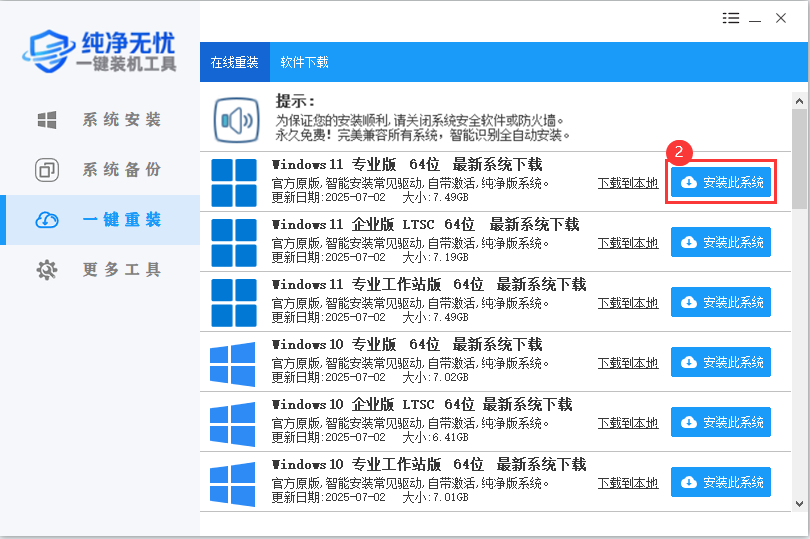The width and height of the screenshot is (810, 539).
Task: Select 一键重装 in the sidebar
Action: (100, 220)
